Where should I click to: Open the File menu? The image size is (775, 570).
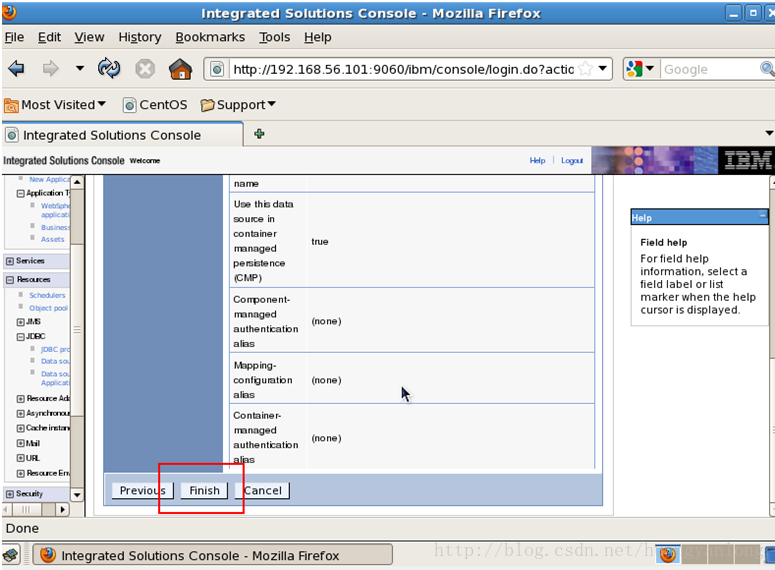[x=14, y=37]
